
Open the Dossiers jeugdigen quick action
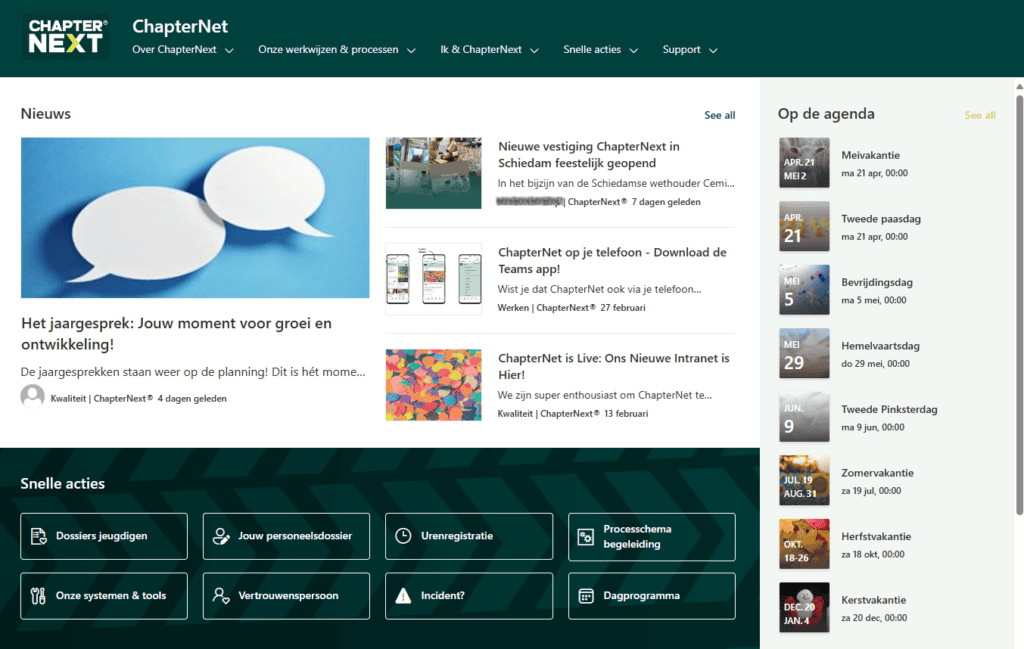pyautogui.click(x=104, y=536)
